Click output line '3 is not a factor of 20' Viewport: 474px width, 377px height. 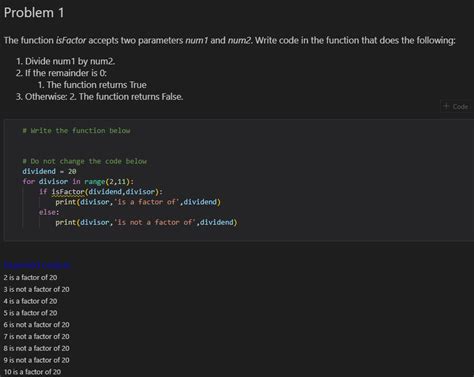[x=37, y=289]
